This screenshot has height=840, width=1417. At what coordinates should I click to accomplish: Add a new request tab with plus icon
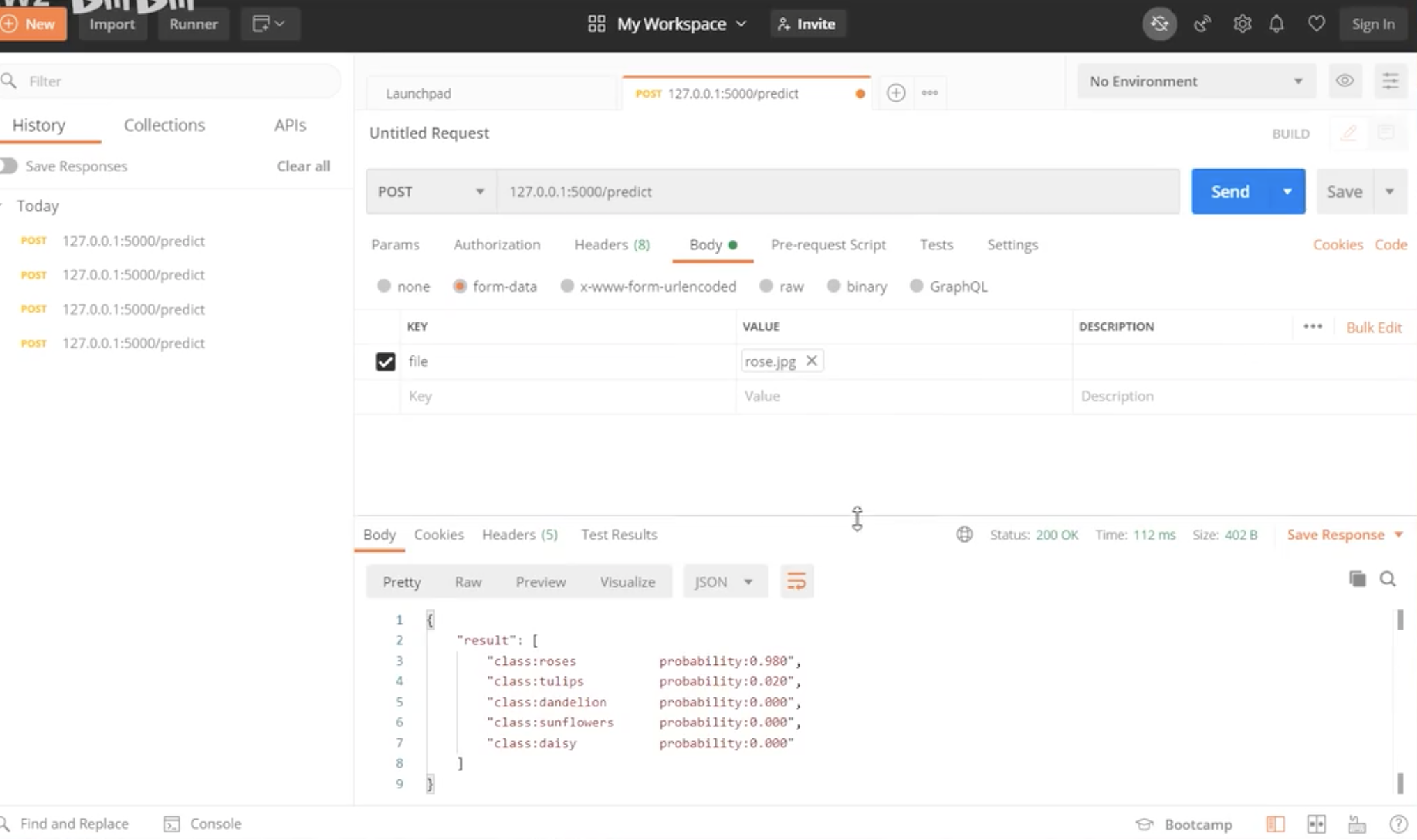(x=896, y=93)
